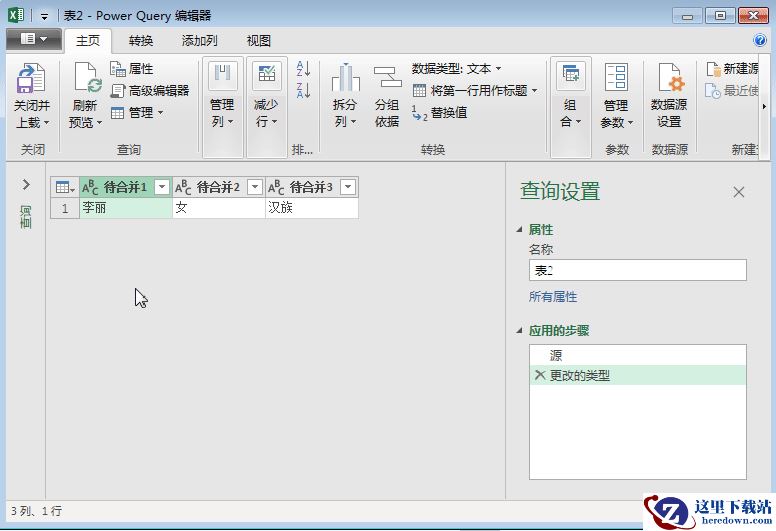776x531 pixels.
Task: Click the vertical 查询 pane label
Action: 26,217
